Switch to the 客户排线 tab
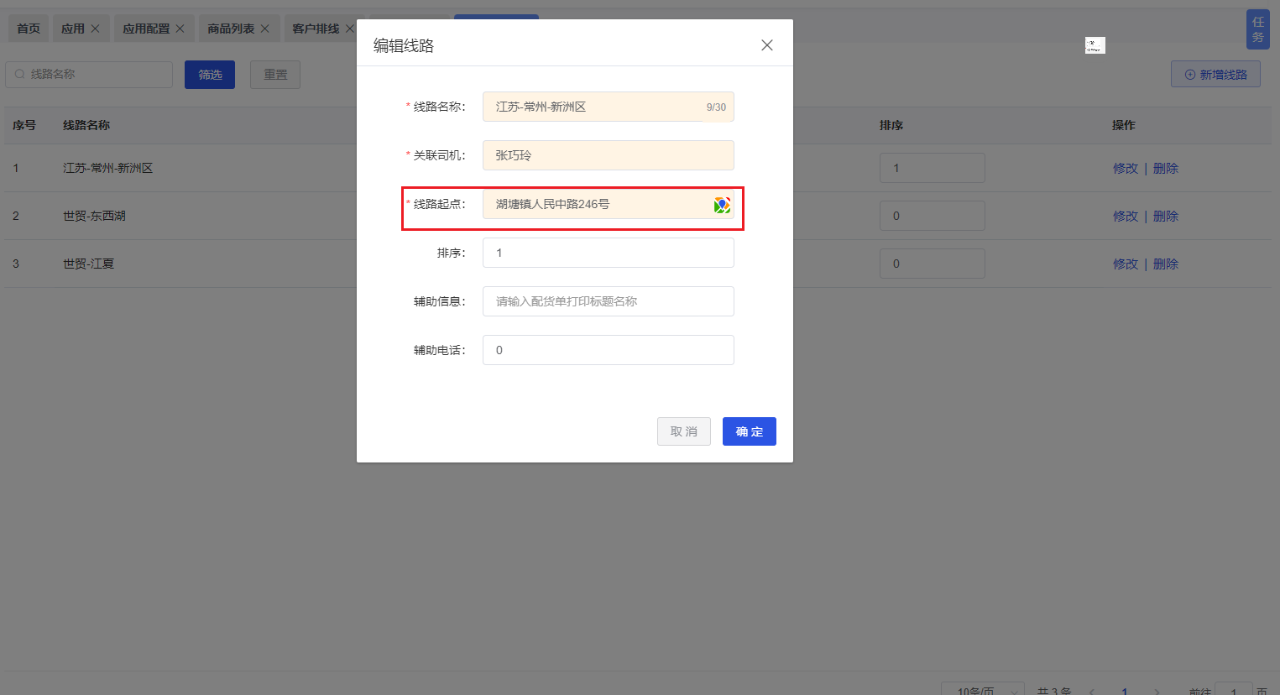The image size is (1280, 695). (315, 29)
